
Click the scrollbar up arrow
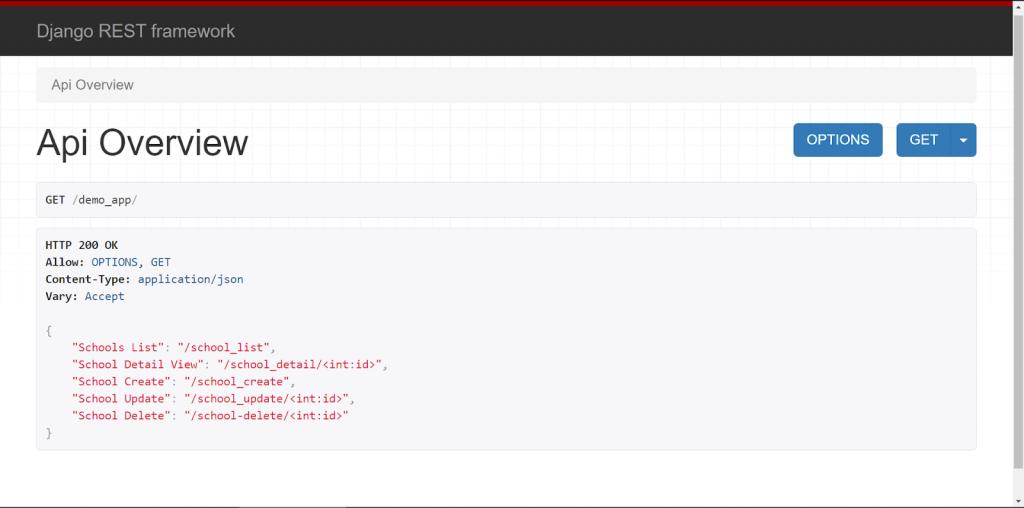[x=1018, y=5]
